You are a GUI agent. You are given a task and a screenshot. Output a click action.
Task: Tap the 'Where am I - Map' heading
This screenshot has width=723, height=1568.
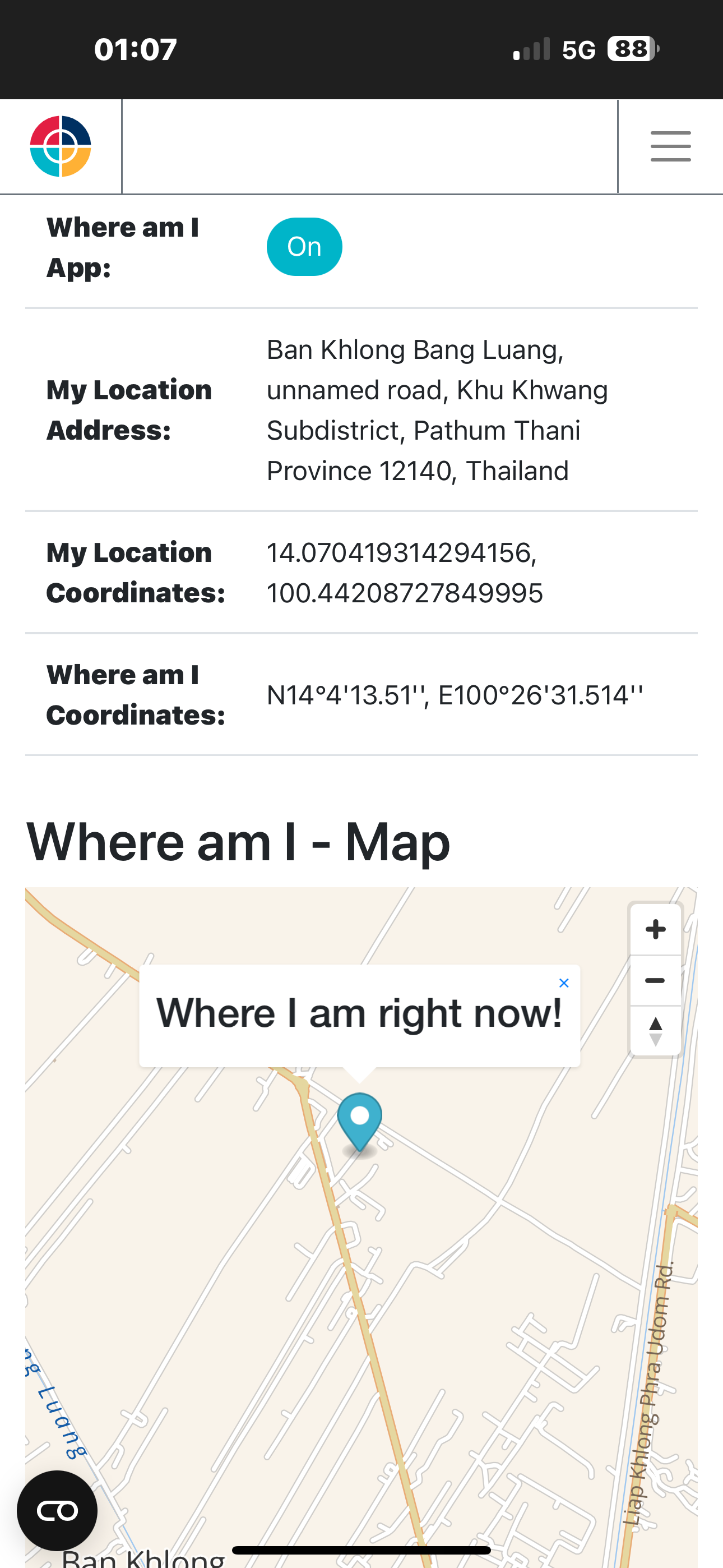(x=238, y=842)
